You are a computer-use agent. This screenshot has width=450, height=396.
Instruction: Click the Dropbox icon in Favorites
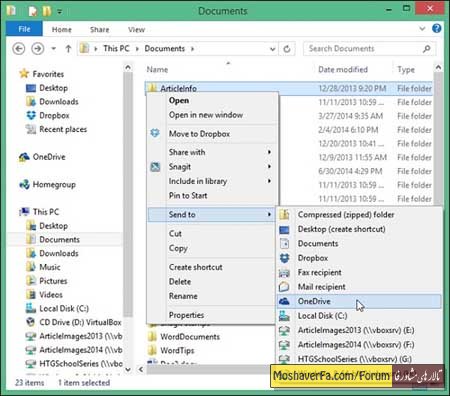pyautogui.click(x=31, y=115)
